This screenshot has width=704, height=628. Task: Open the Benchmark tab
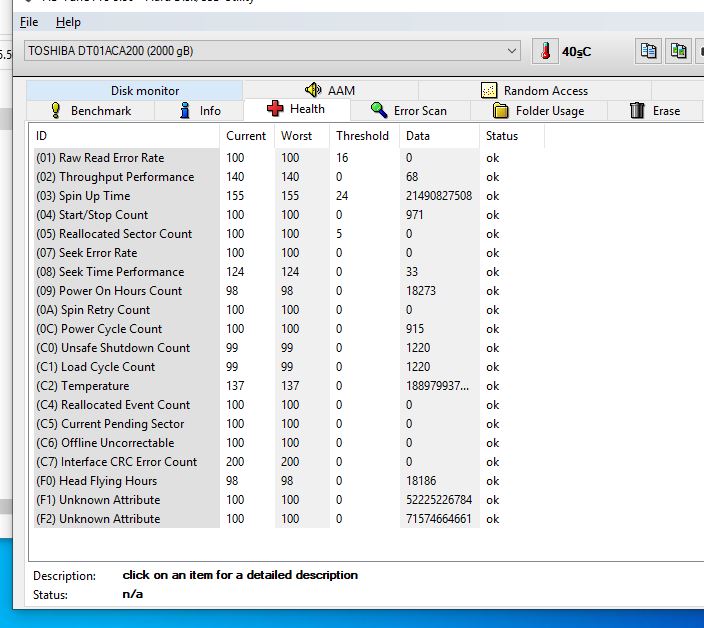[91, 111]
